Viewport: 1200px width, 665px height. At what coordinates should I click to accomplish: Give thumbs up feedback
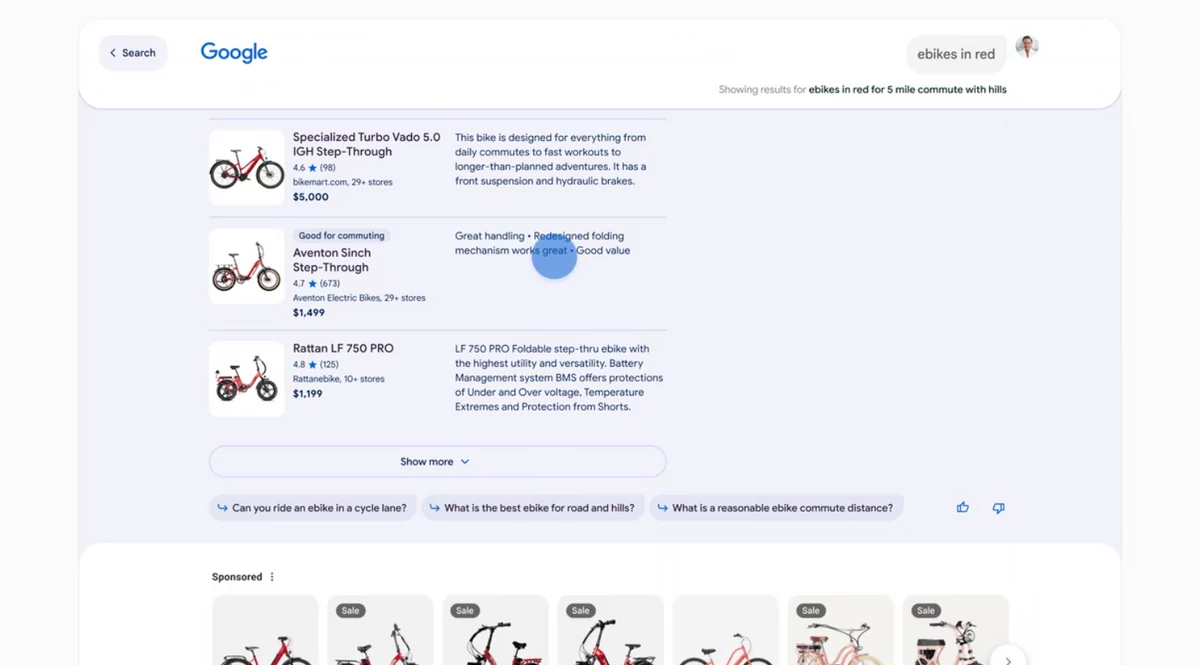[963, 508]
